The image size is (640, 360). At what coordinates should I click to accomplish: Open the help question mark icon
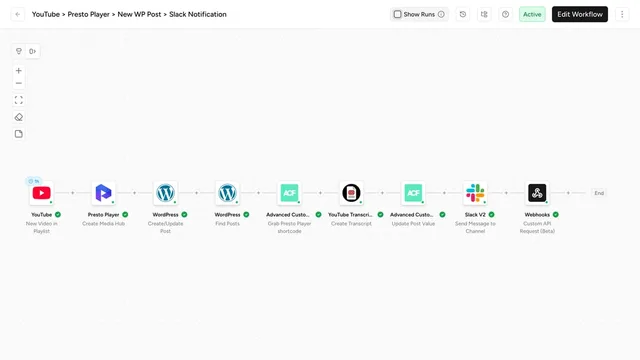point(505,14)
